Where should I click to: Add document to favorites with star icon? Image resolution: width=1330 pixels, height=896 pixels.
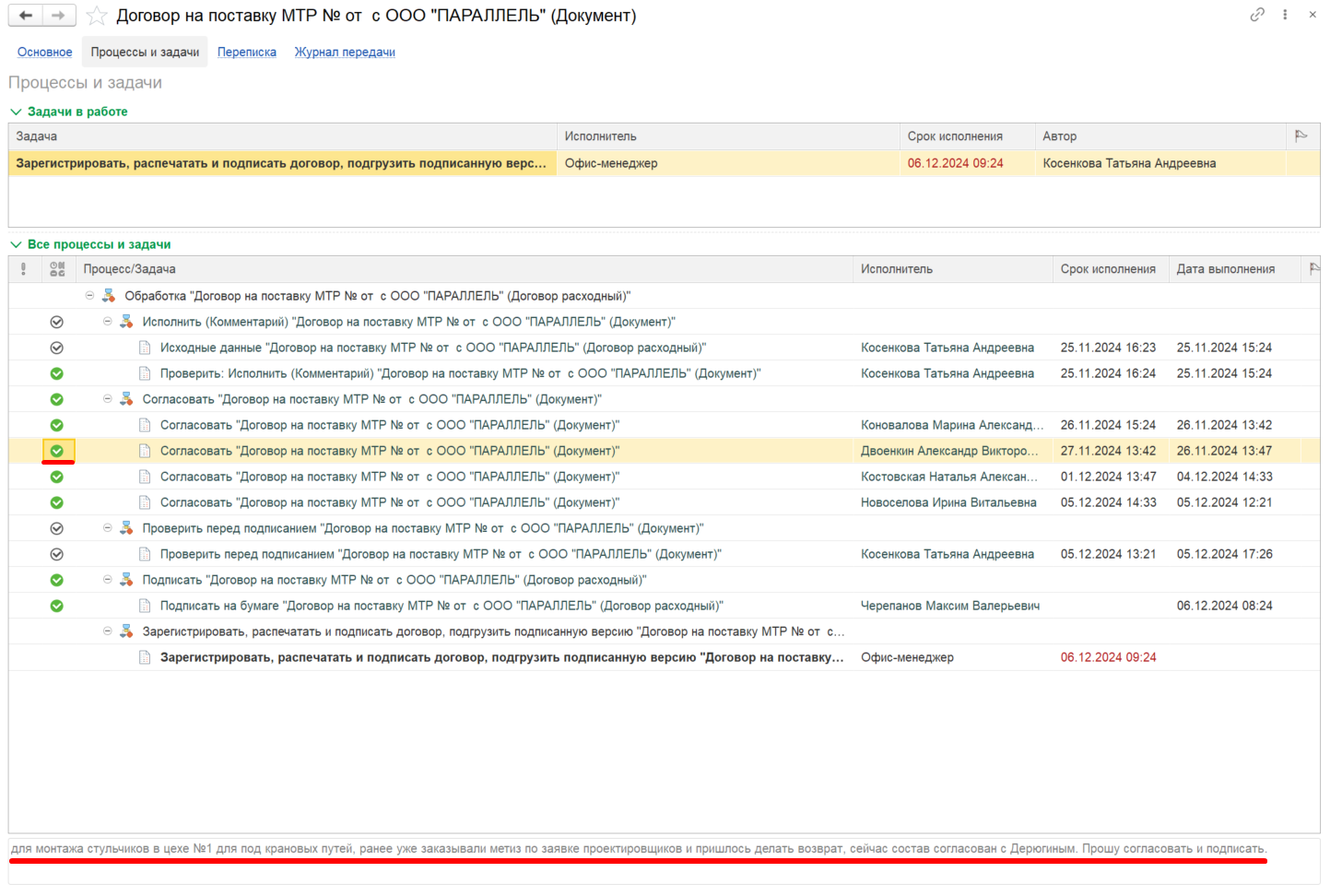pos(96,16)
